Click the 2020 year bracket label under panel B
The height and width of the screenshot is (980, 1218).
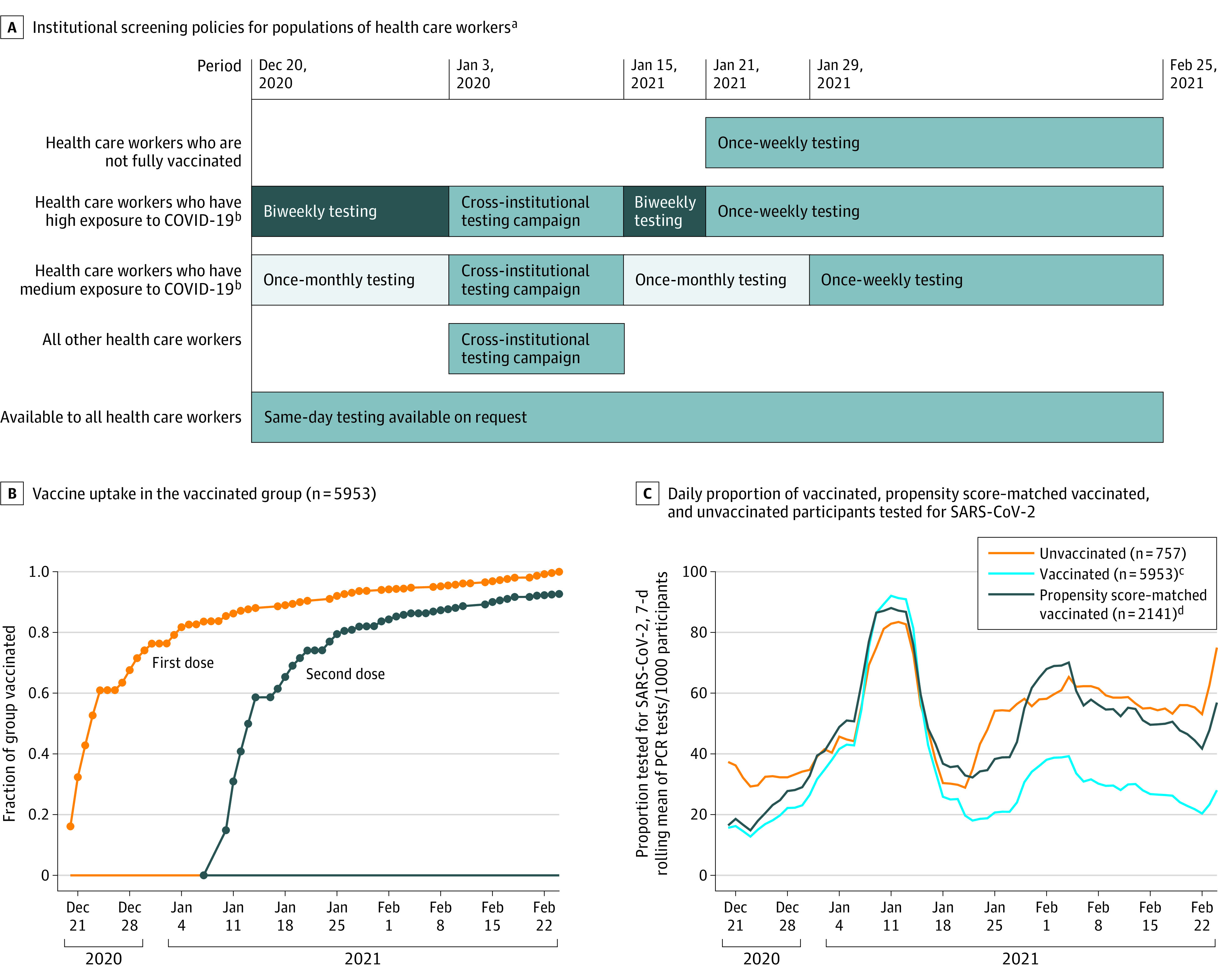click(104, 958)
